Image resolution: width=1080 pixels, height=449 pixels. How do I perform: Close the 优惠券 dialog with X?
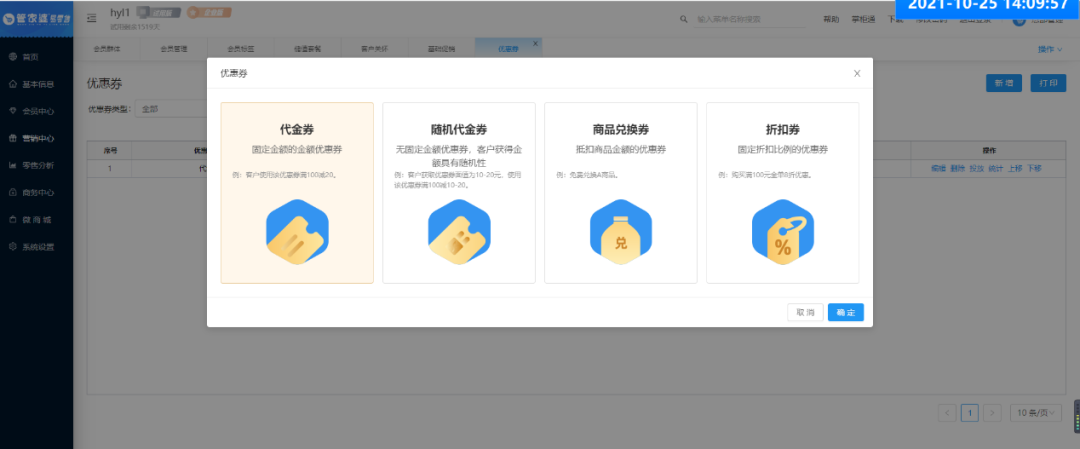[857, 74]
